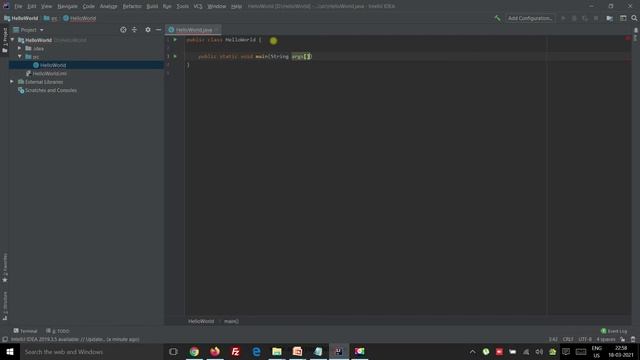640x360 pixels.
Task: Click src breadcrumb in navigation bar
Action: [51, 18]
